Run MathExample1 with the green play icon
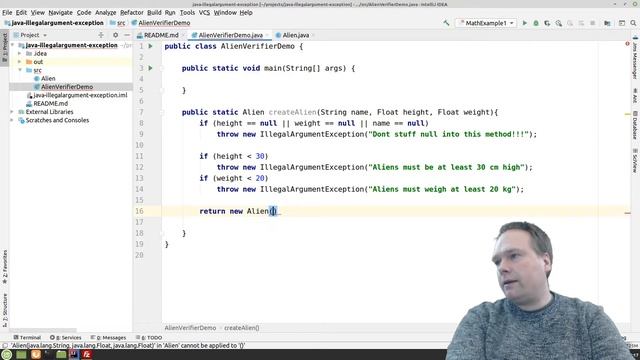Viewport: 640px width, 360px height. coord(524,23)
